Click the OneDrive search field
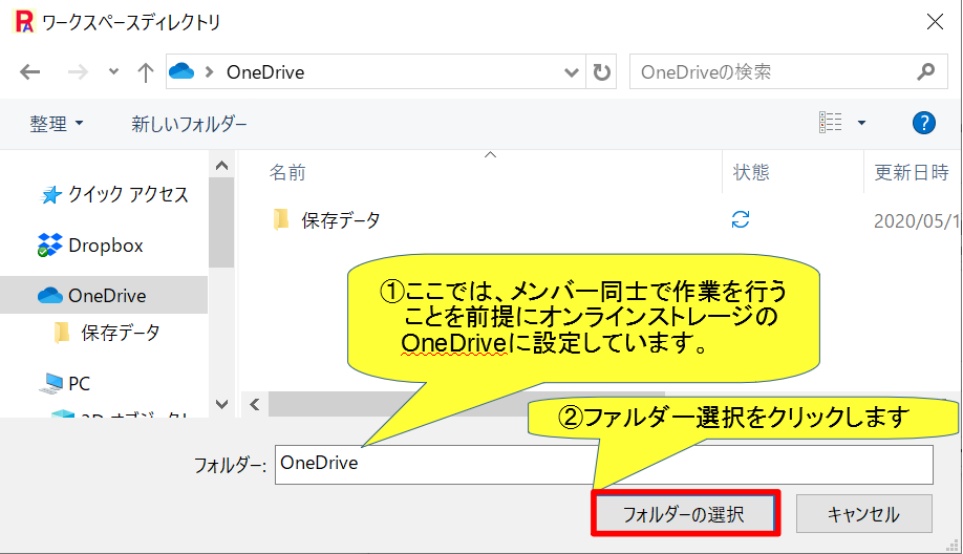 pyautogui.click(x=788, y=72)
